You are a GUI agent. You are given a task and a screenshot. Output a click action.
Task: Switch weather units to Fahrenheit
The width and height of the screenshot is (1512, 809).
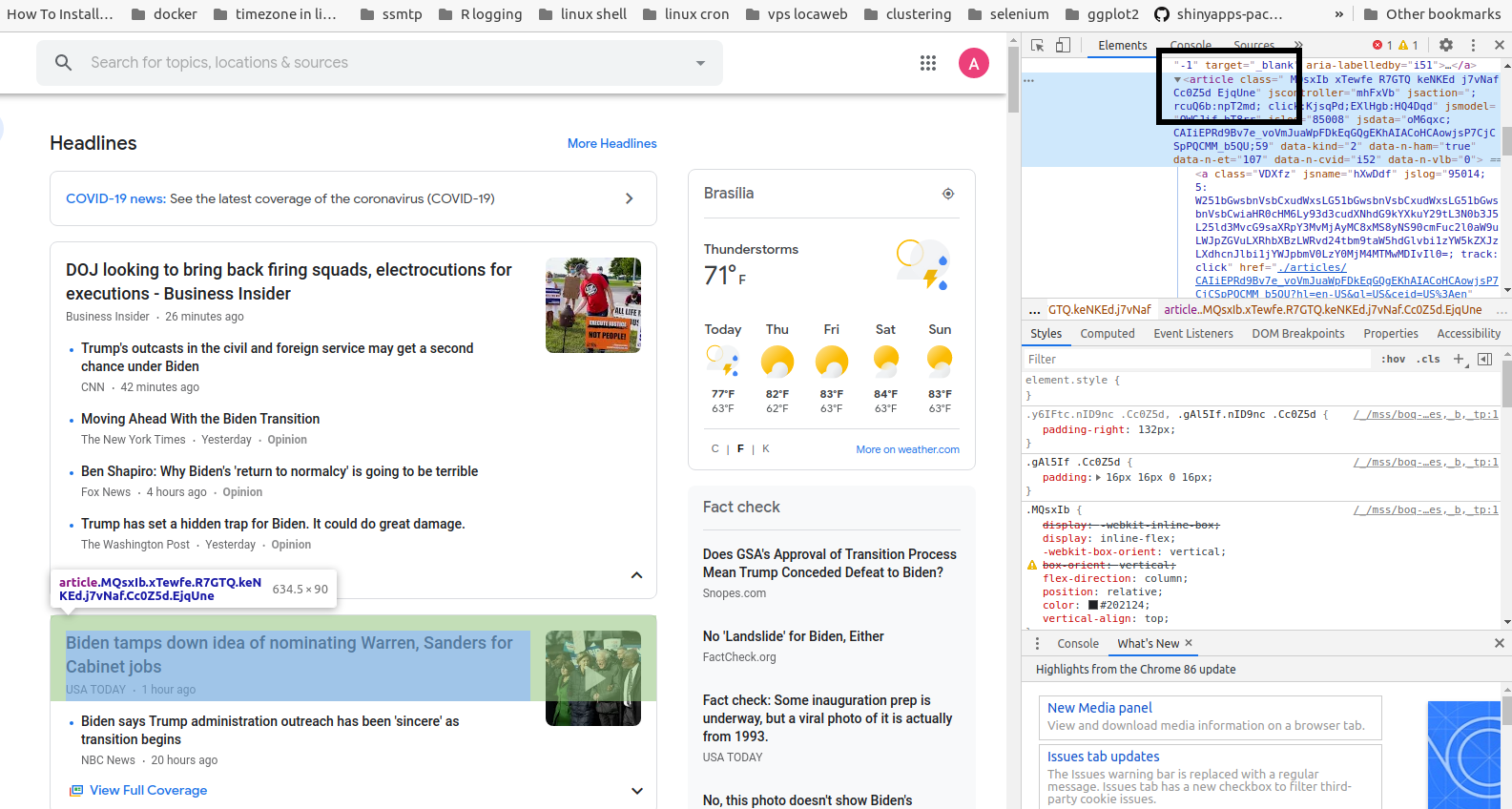(x=740, y=449)
